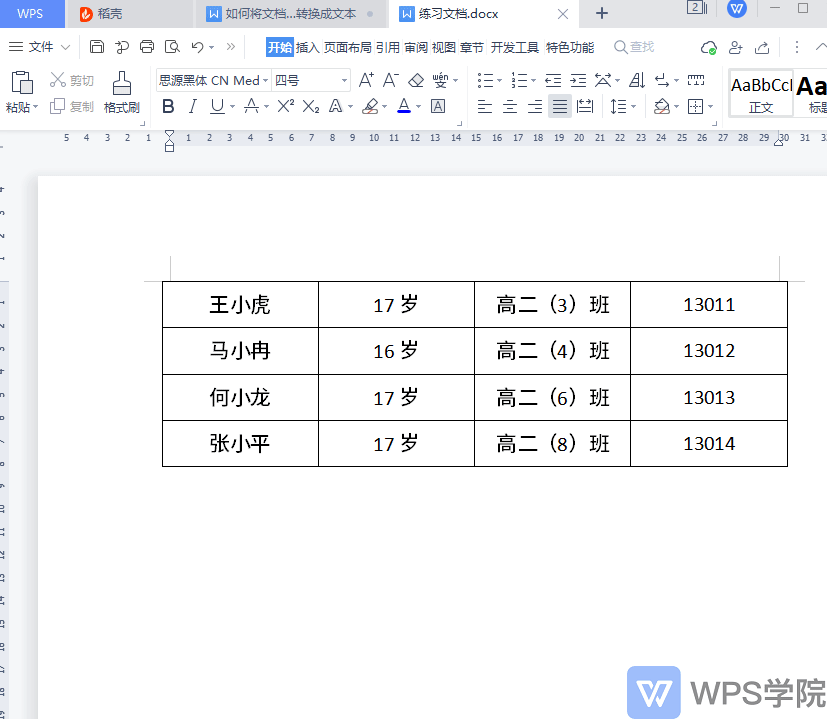The width and height of the screenshot is (827, 719).
Task: Open the vertical three-dot more menu
Action: pyautogui.click(x=796, y=47)
